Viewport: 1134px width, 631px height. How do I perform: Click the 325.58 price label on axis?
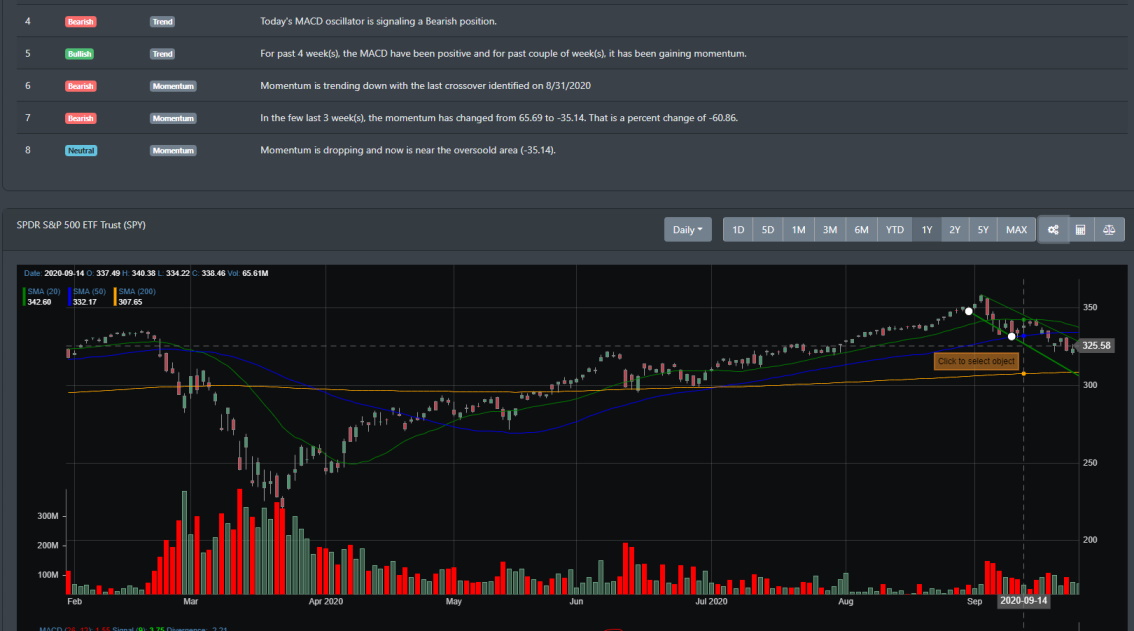coord(1096,346)
